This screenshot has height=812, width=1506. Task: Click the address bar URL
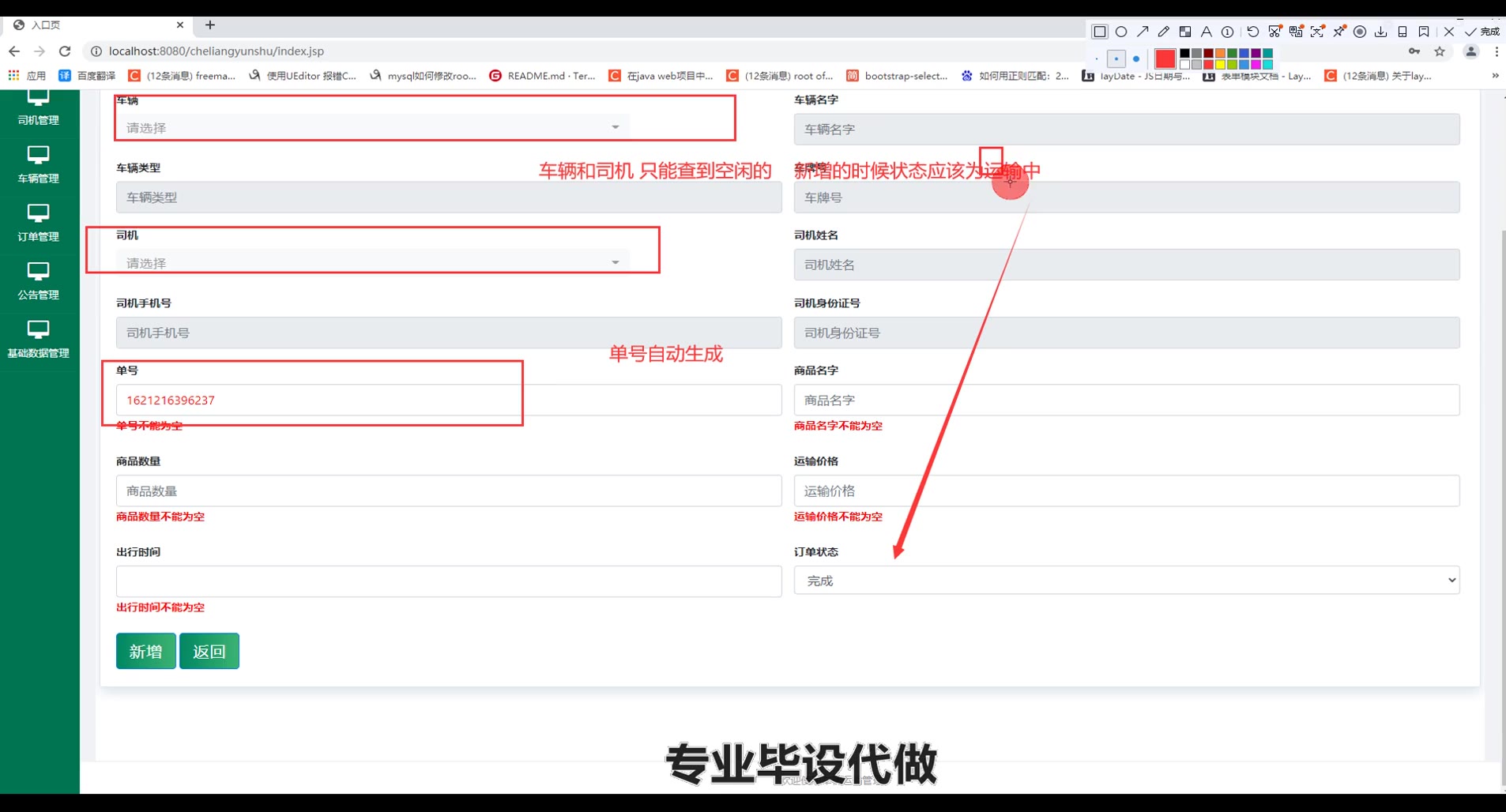point(216,51)
